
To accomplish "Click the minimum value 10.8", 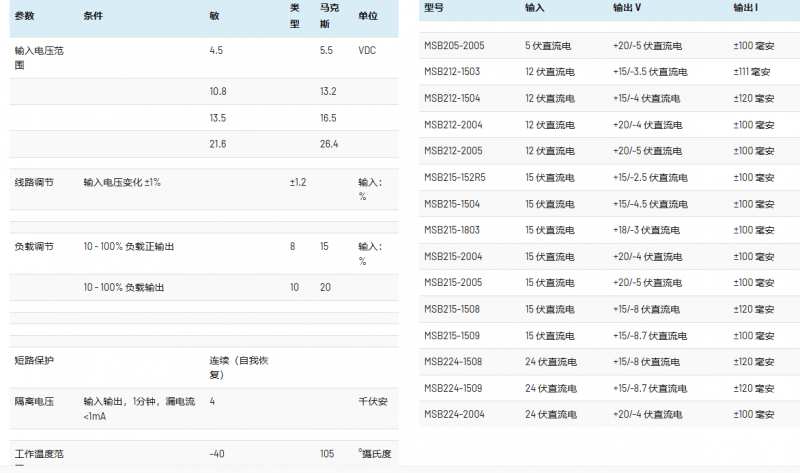I will coord(218,91).
